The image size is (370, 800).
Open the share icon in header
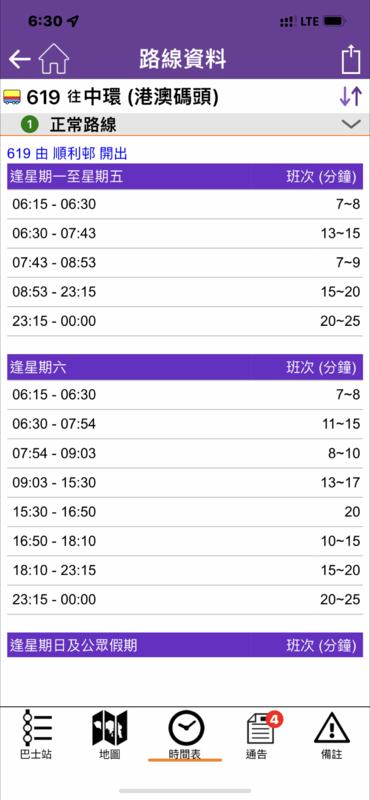pyautogui.click(x=351, y=59)
